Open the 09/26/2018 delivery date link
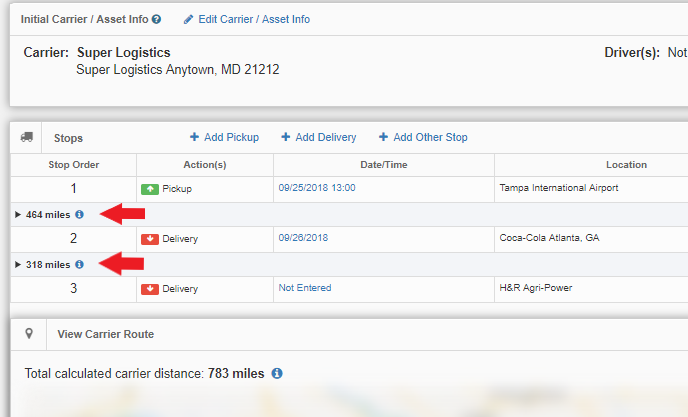 tap(303, 238)
